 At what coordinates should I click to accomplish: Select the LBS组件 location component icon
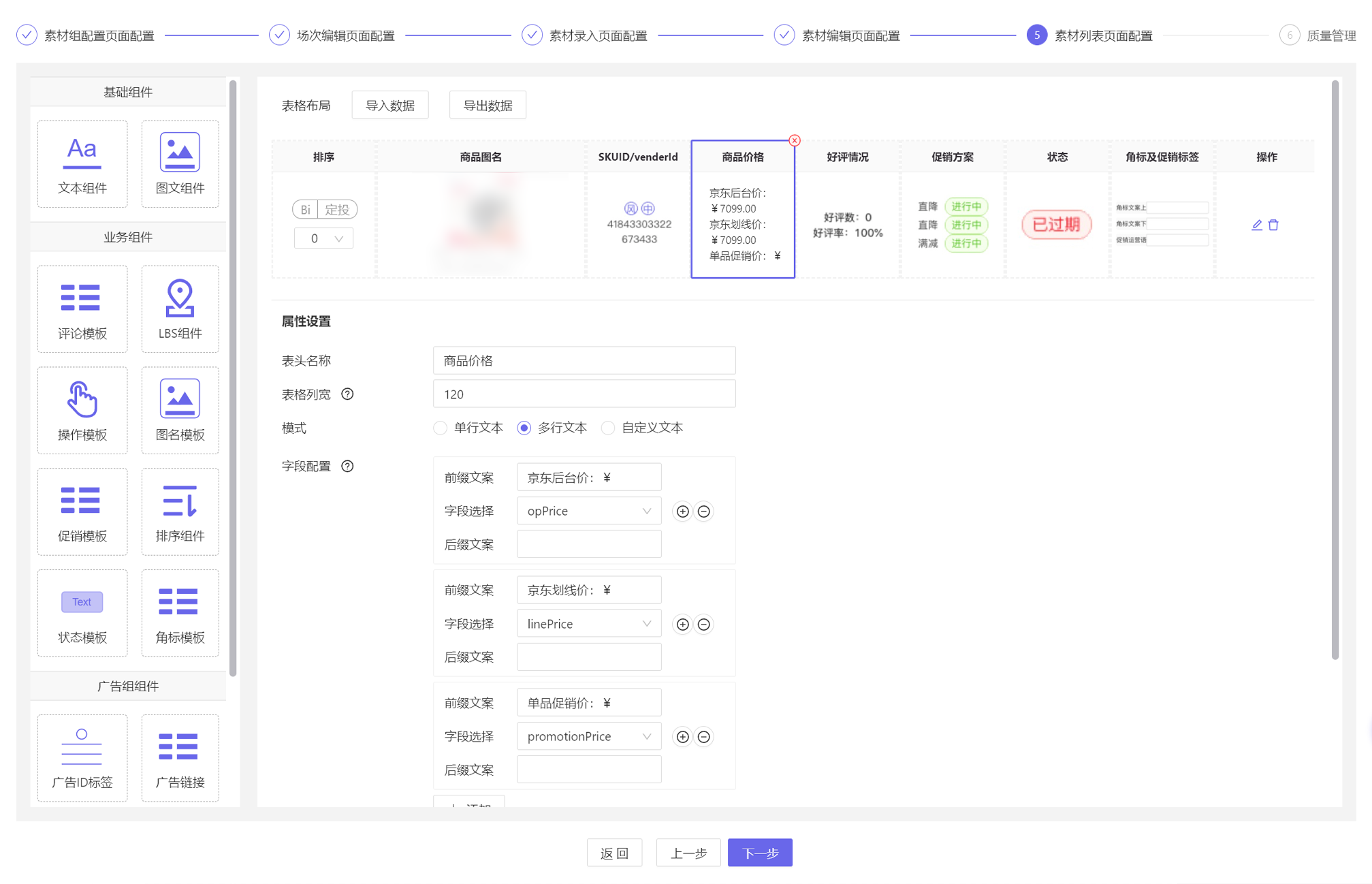click(x=180, y=309)
